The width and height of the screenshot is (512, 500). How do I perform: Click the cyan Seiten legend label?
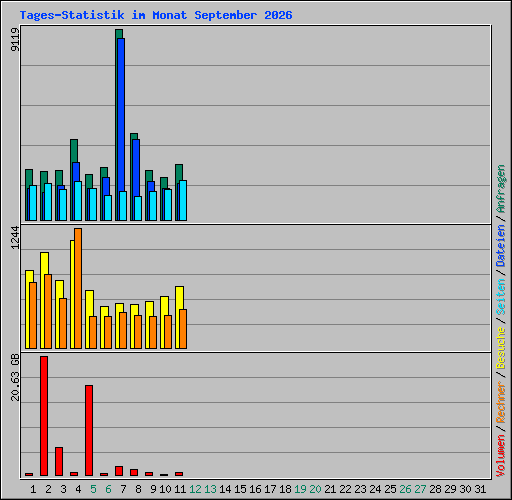coord(501,297)
